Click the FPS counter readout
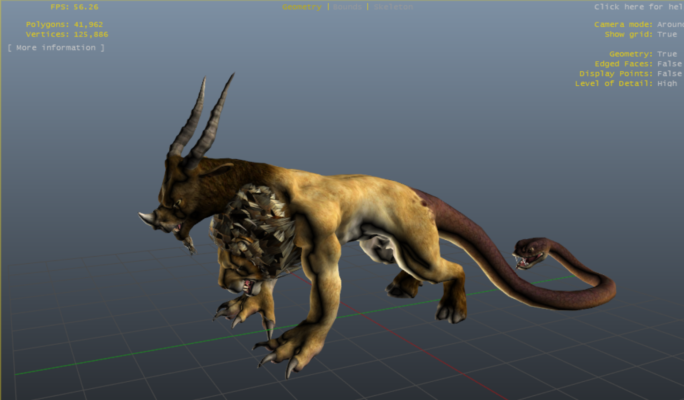 pos(75,7)
